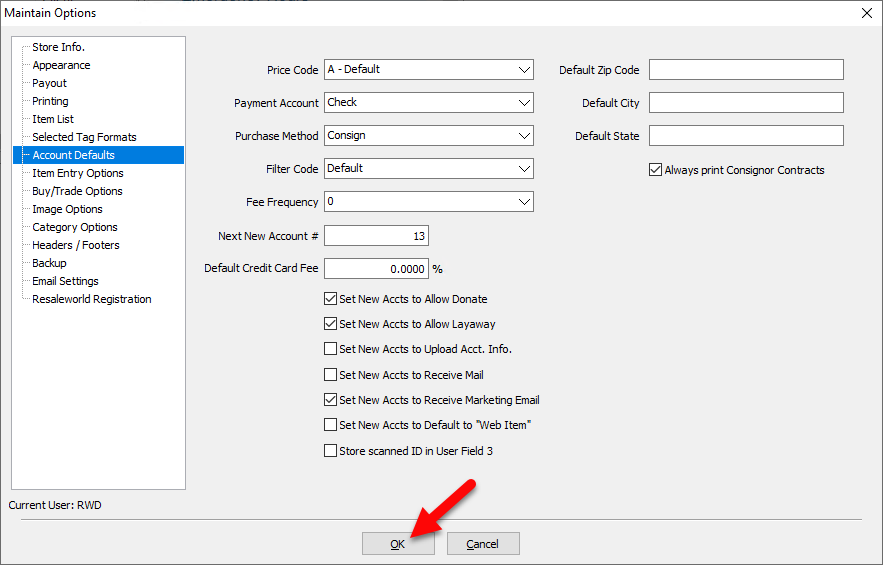Focus the Next New Account # field
Screen dimensions: 883x565
tap(376, 236)
